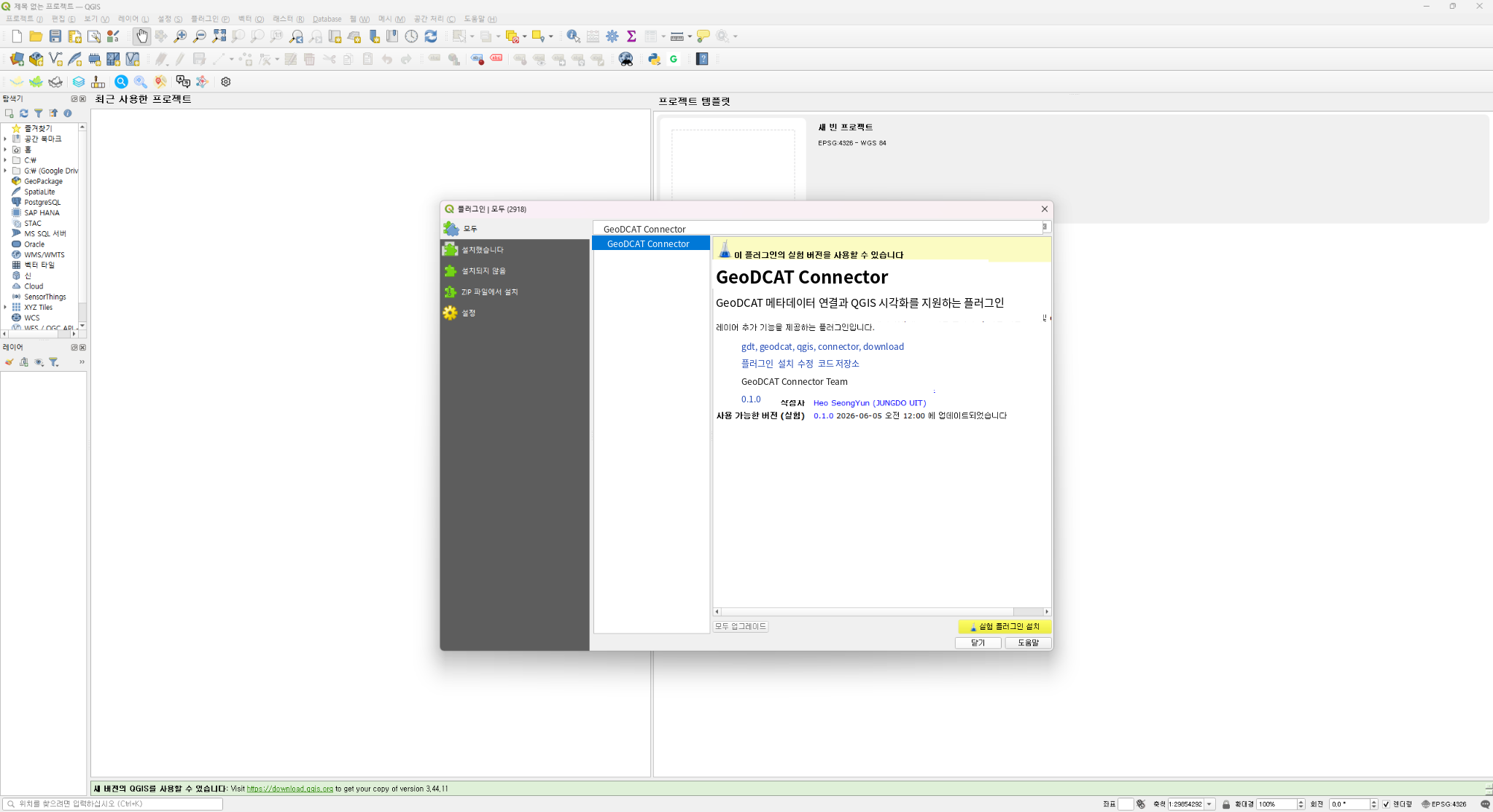Expand the G:₩ Google Drive node
1493x812 pixels.
pyautogui.click(x=5, y=171)
